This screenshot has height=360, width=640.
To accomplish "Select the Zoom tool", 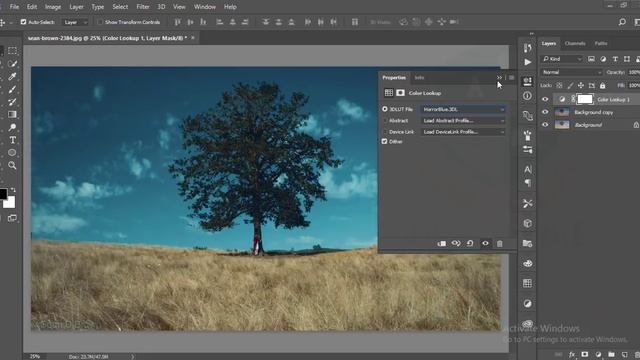I will coord(12,165).
